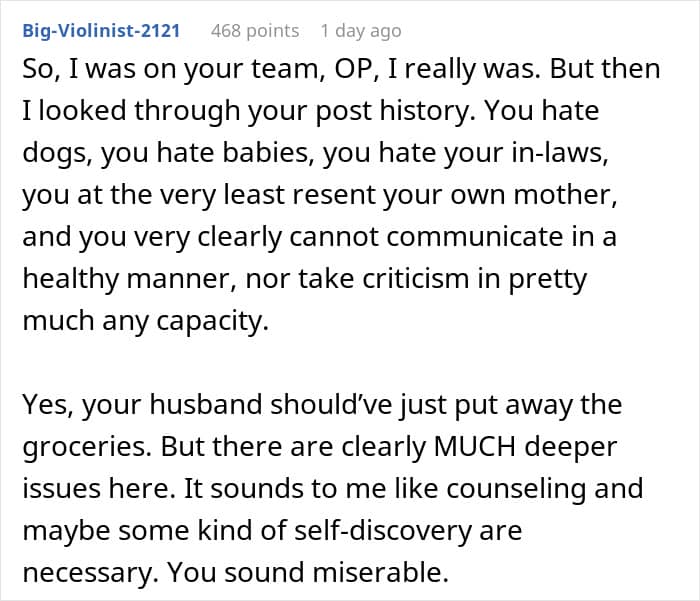The image size is (700, 601).
Task: Open the Big-Violinist-2121 user profile
Action: point(101,31)
